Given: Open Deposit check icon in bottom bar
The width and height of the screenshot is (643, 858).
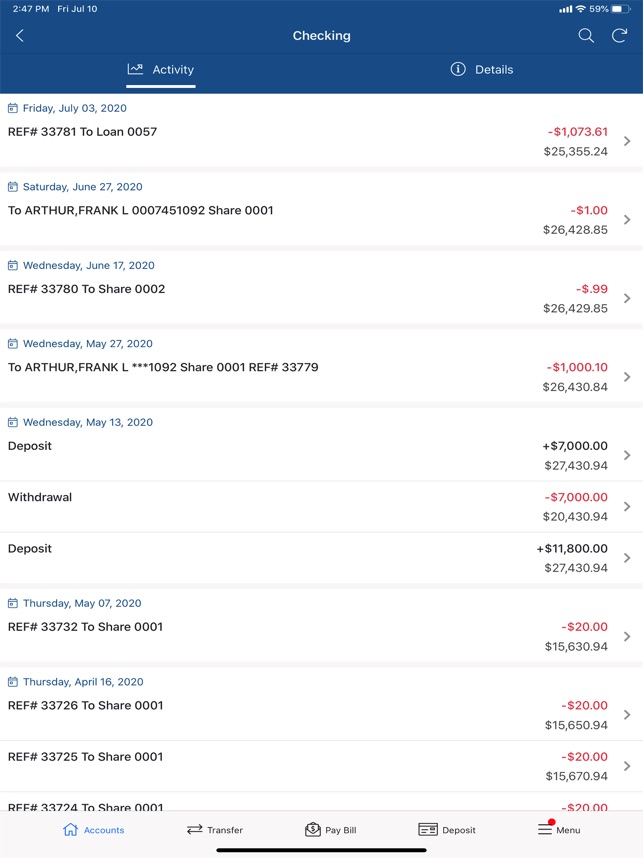Looking at the screenshot, I should 428,830.
